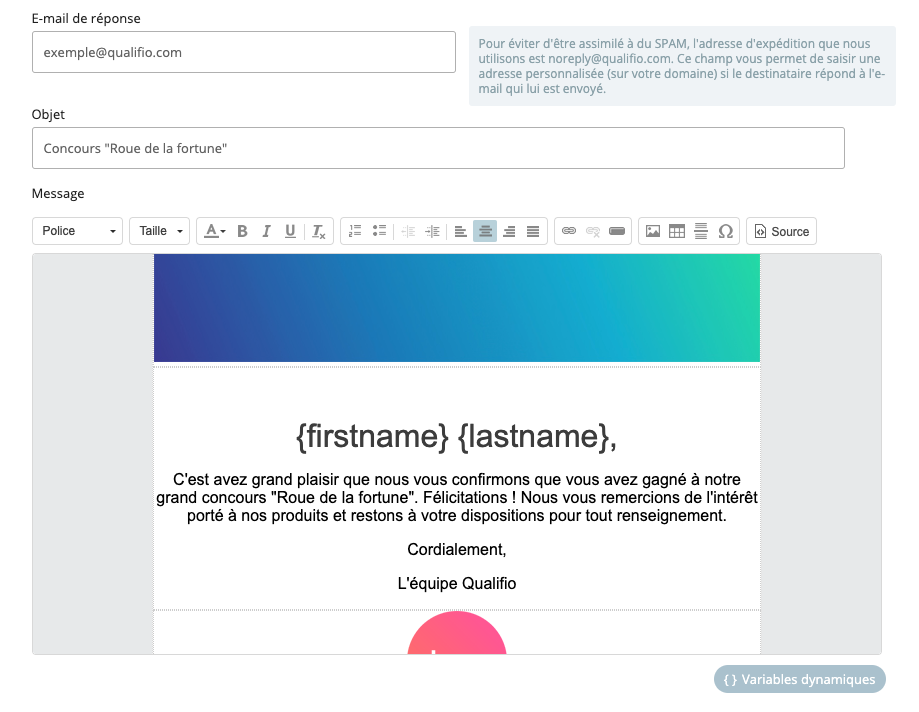Align text to the right

(x=509, y=231)
